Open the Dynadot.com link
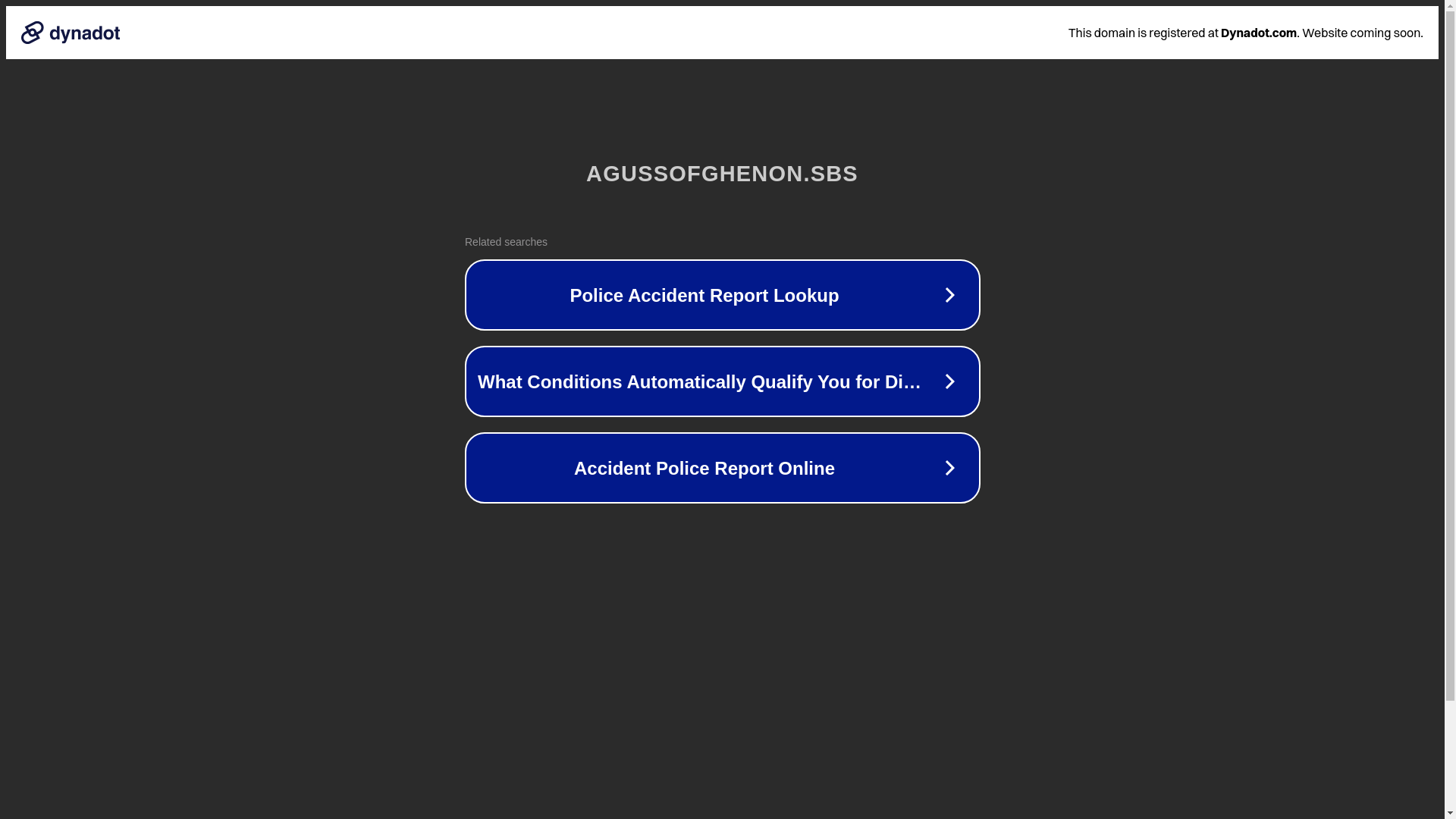This screenshot has height=819, width=1456. [1258, 33]
